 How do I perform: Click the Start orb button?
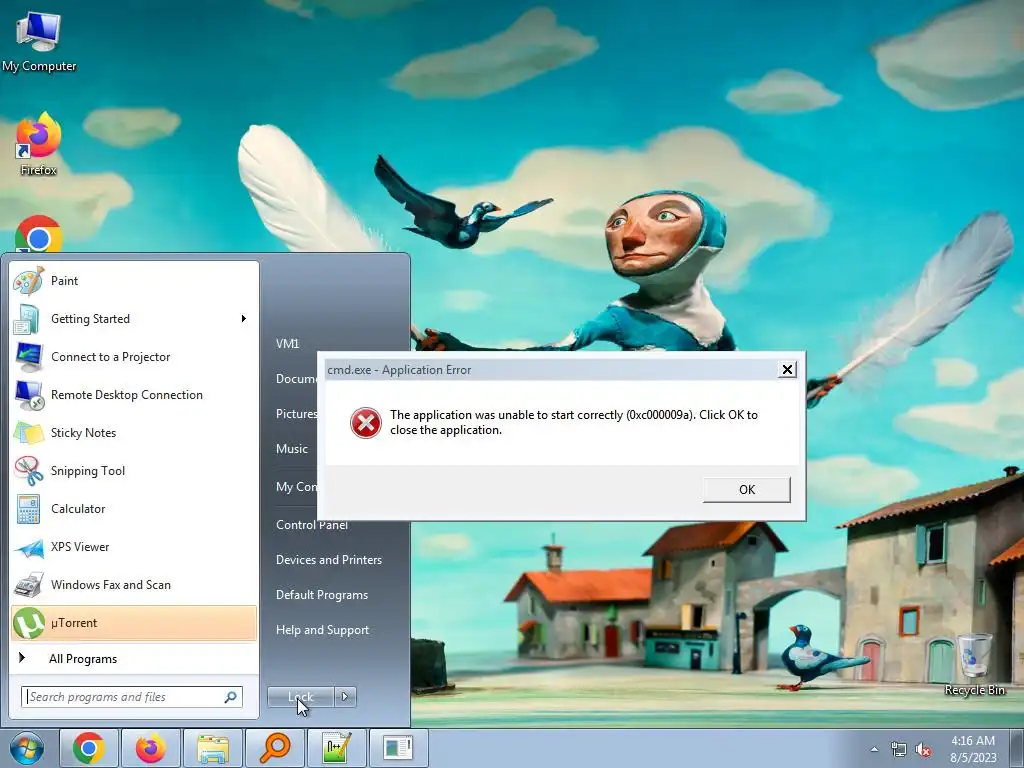coord(27,748)
